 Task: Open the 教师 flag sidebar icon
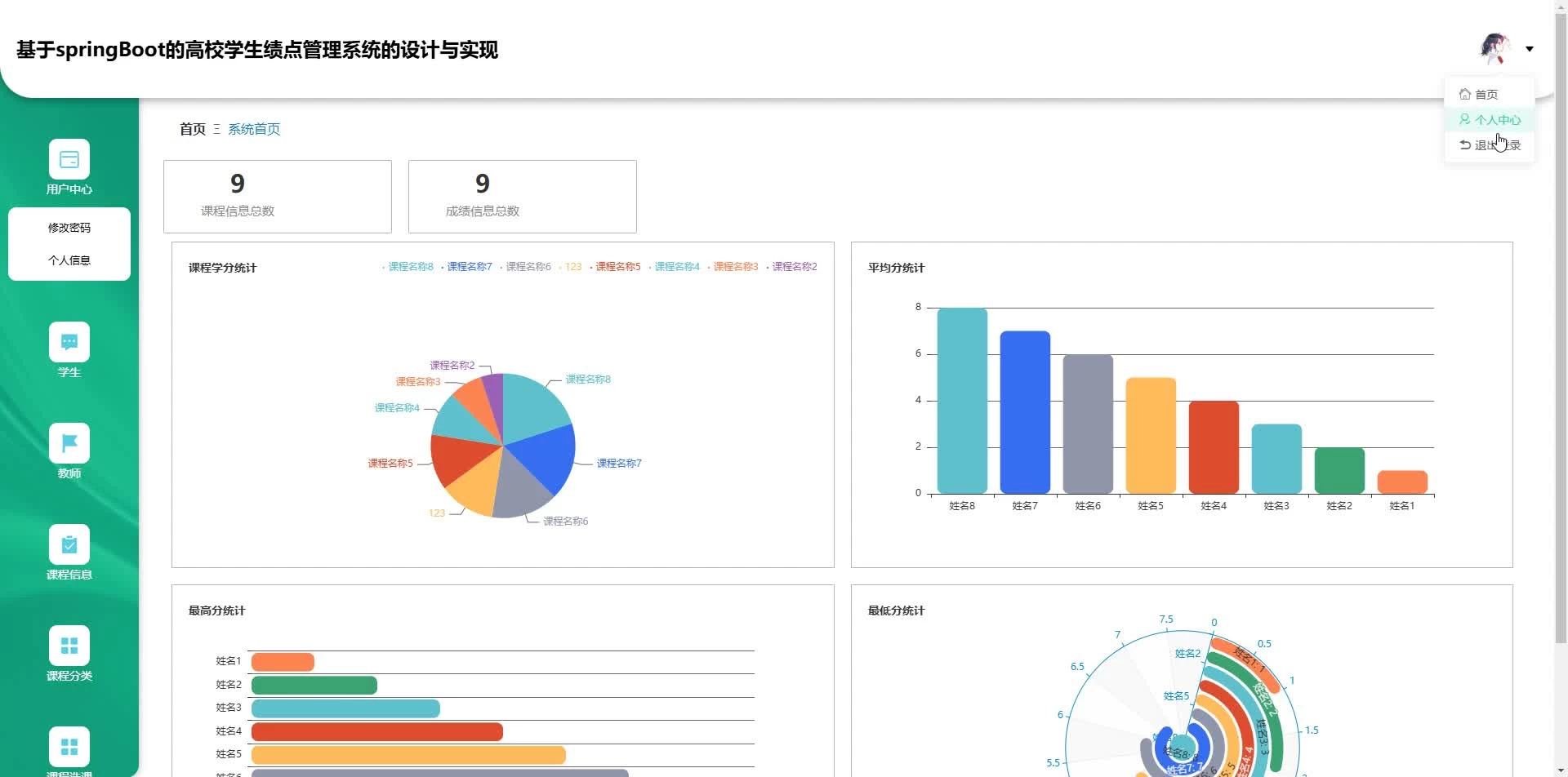[69, 443]
